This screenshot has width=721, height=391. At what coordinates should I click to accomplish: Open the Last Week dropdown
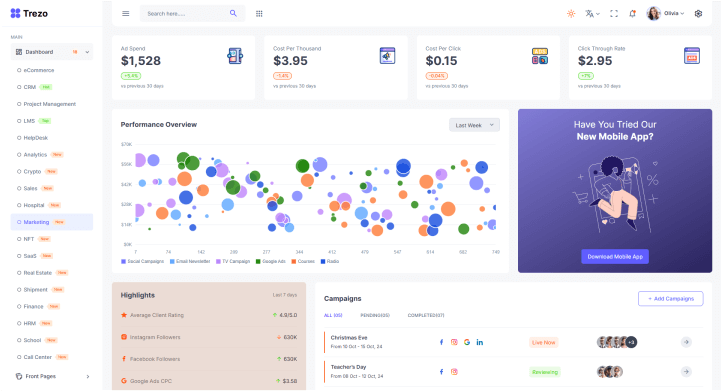click(474, 125)
